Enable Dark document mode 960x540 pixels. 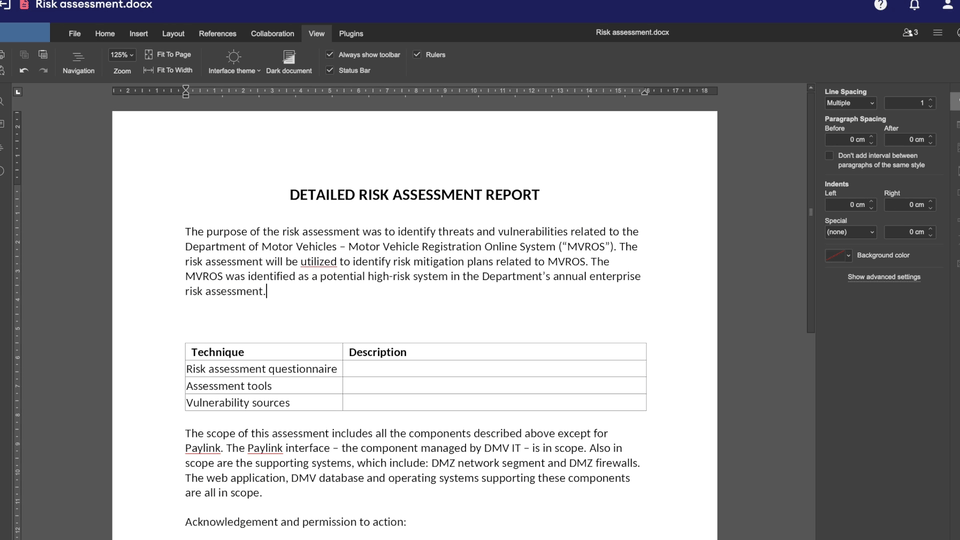[289, 62]
